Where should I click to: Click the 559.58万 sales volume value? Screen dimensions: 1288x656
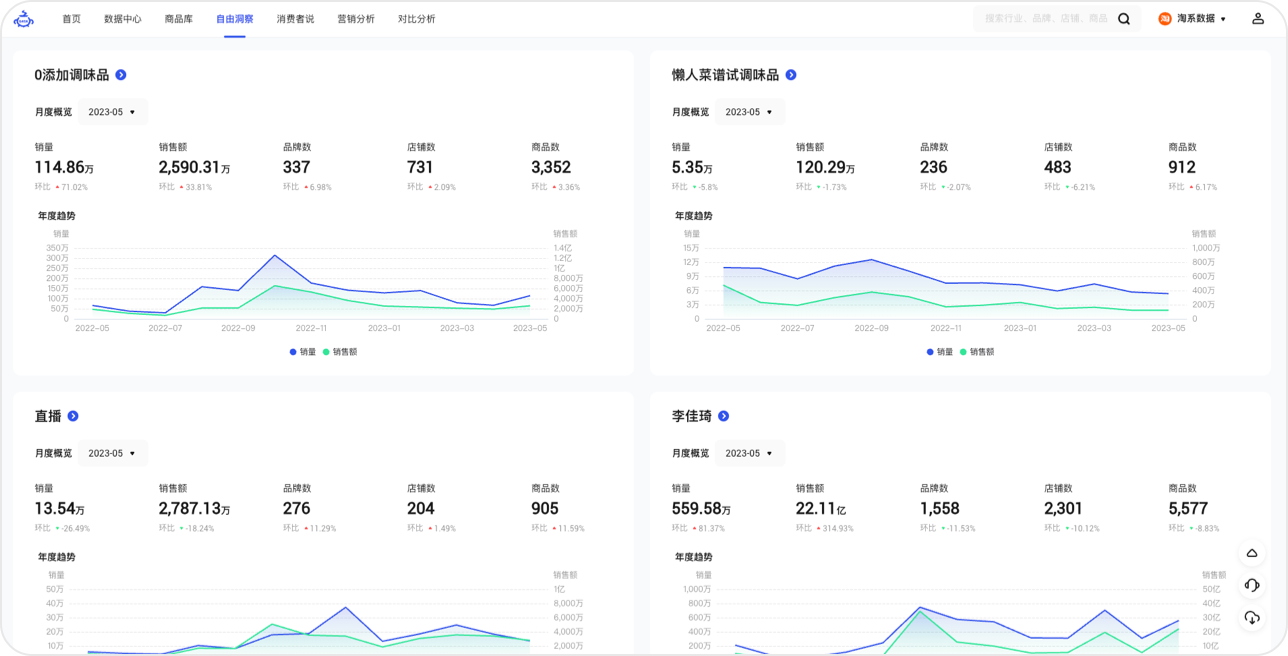point(701,509)
